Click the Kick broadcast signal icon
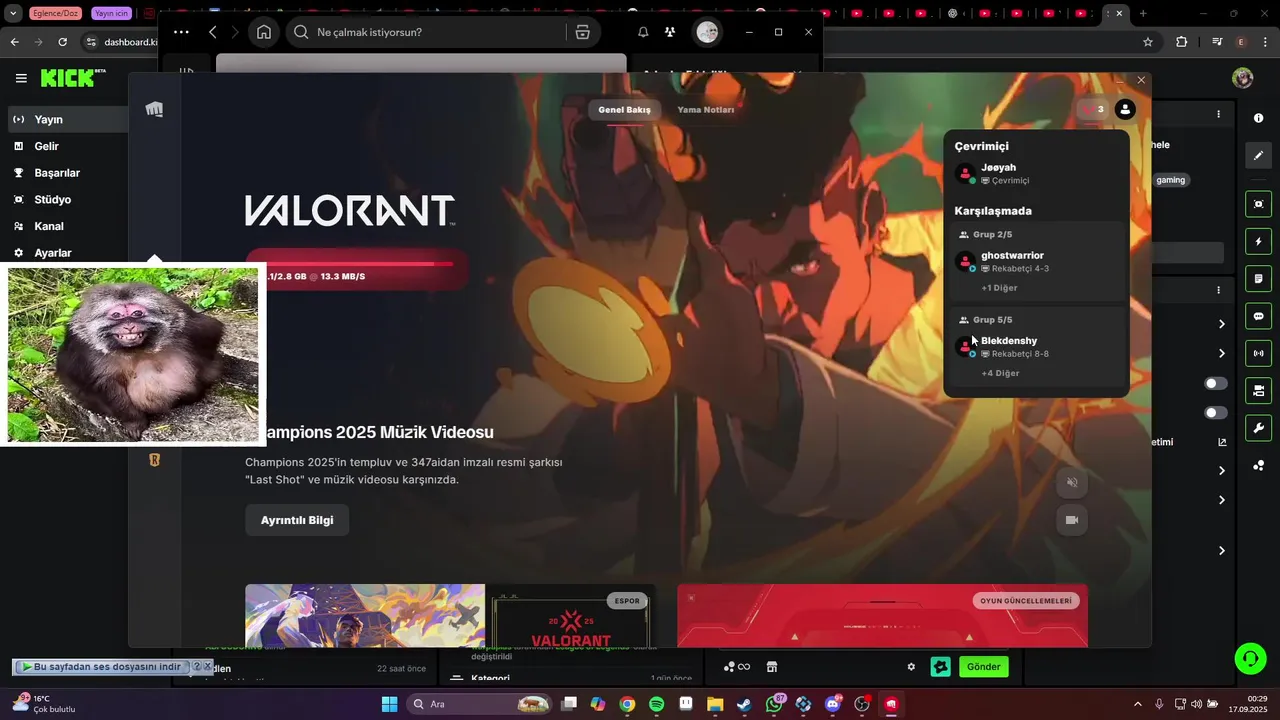This screenshot has height=720, width=1280. pyautogui.click(x=1258, y=353)
